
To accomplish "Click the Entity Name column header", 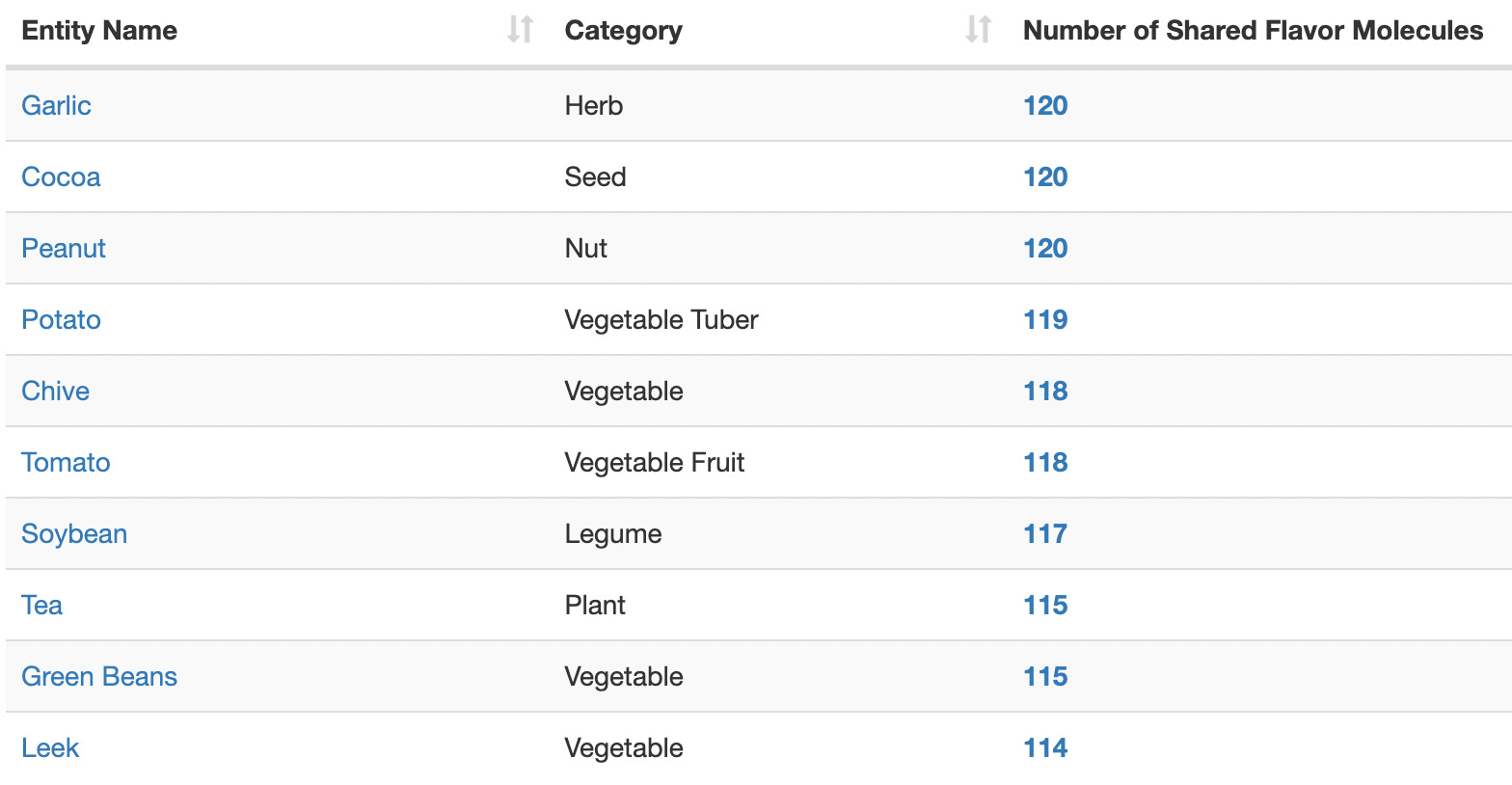I will [x=99, y=30].
